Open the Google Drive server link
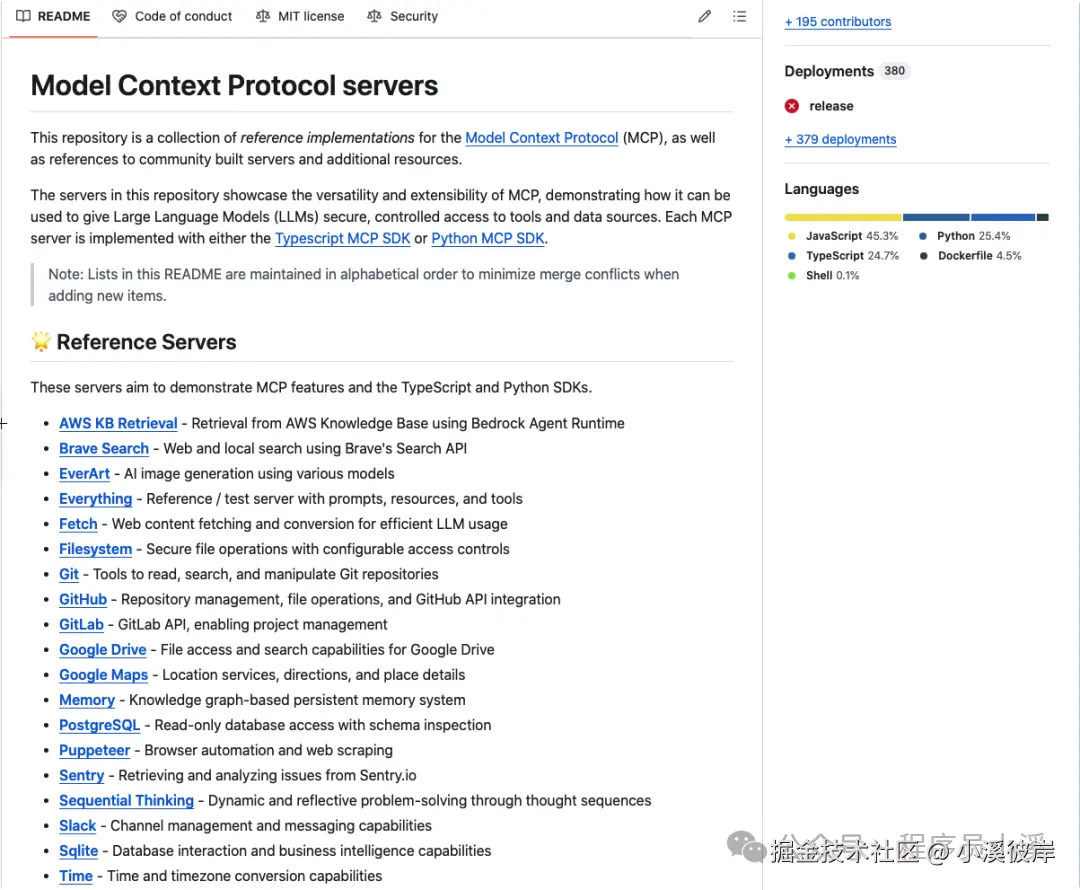This screenshot has height=890, width=1080. [103, 650]
